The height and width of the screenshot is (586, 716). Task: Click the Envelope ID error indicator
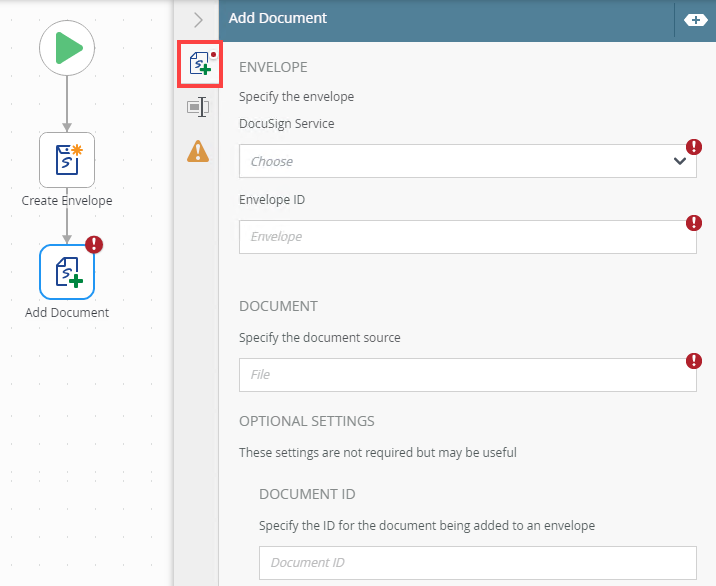point(694,222)
